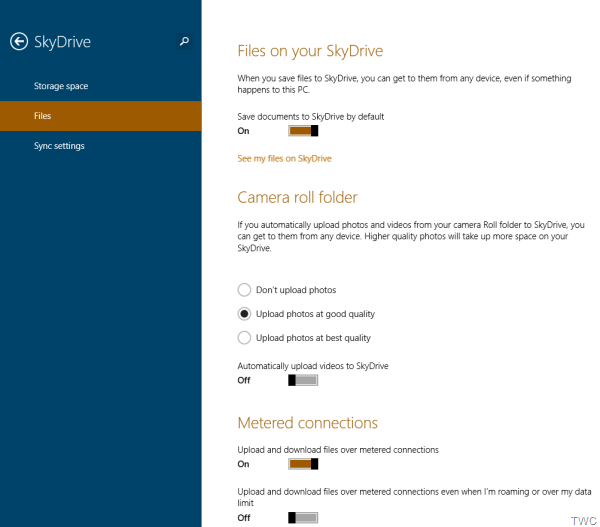Image resolution: width=600 pixels, height=527 pixels.
Task: Toggle Save documents to SkyDrive by default
Action: 303,131
